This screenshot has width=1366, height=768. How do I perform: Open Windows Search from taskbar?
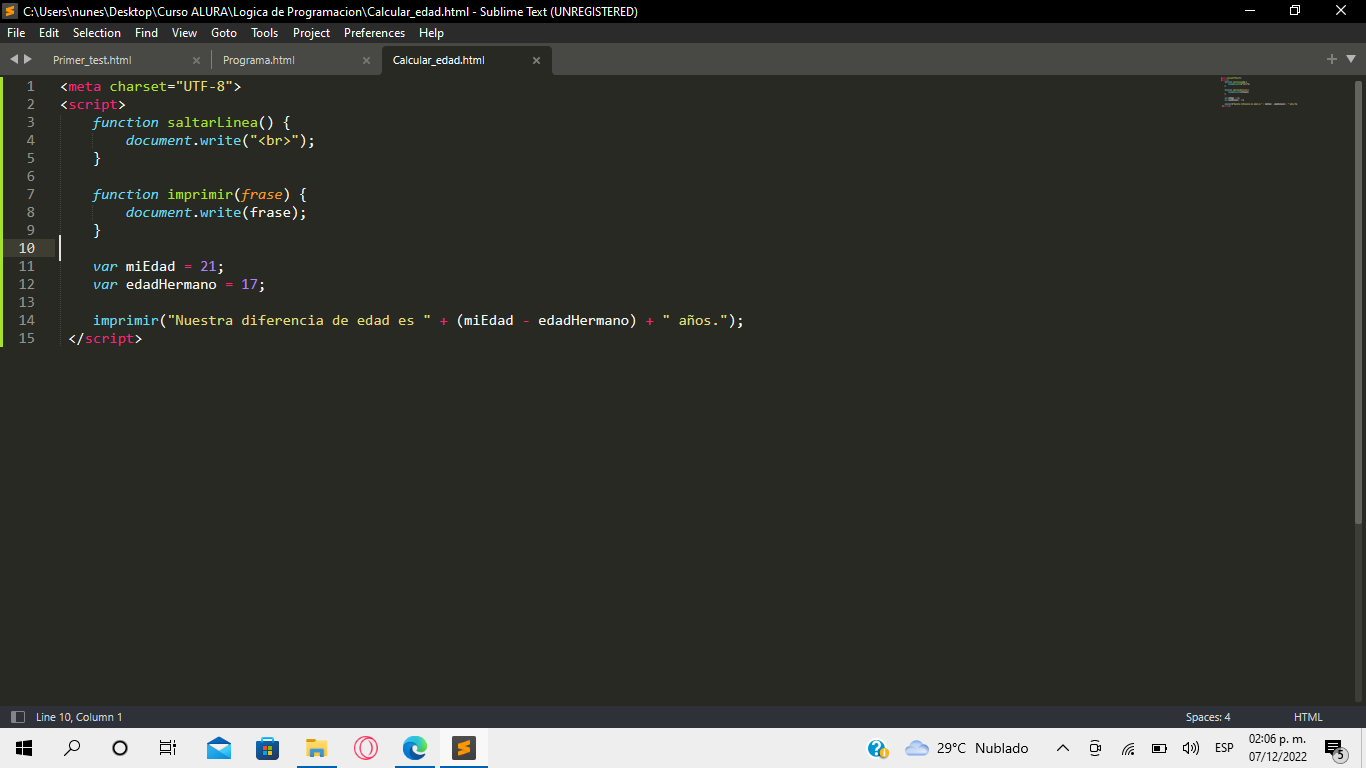(72, 748)
